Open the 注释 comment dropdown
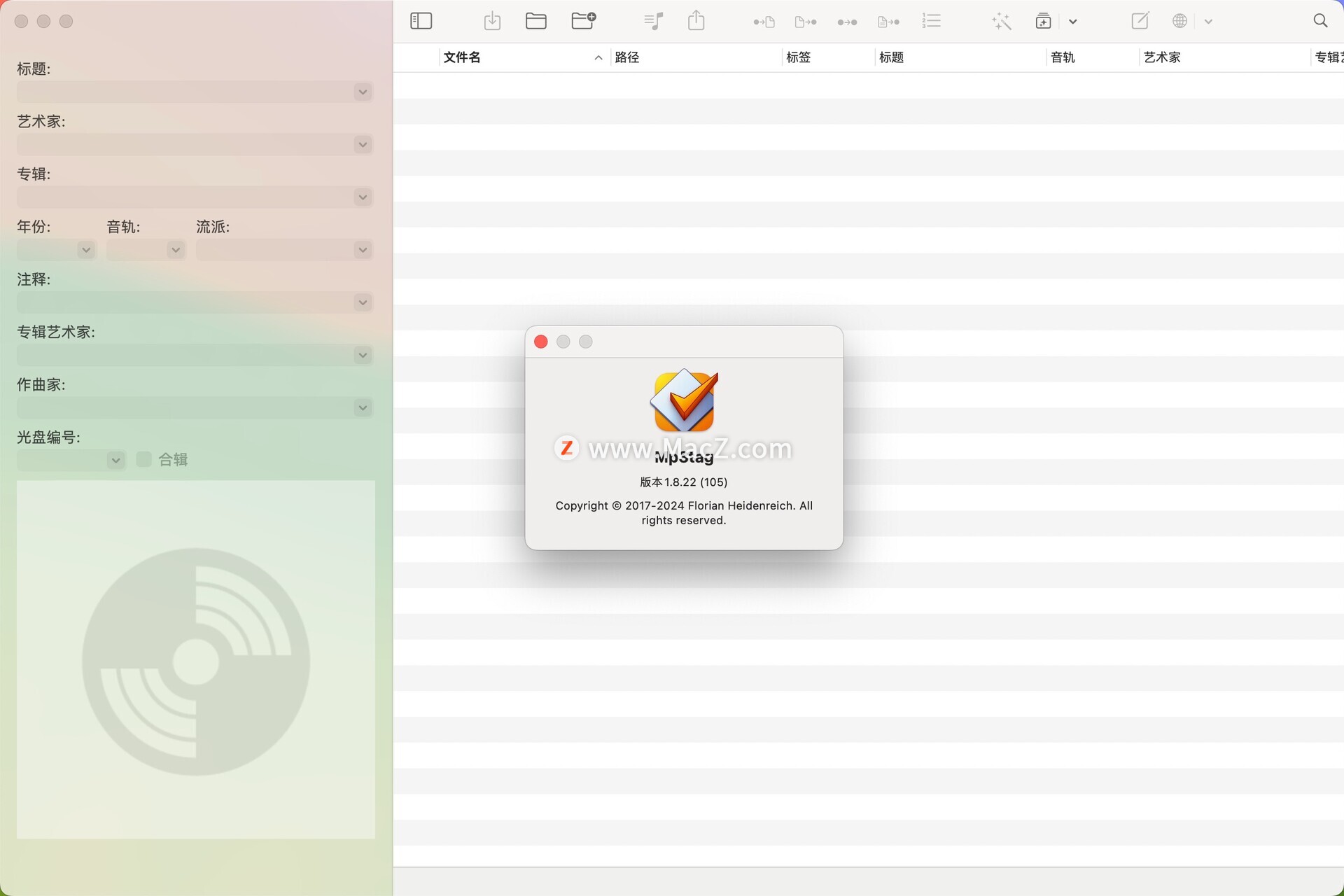Screen dimensions: 1344x896 (363, 302)
